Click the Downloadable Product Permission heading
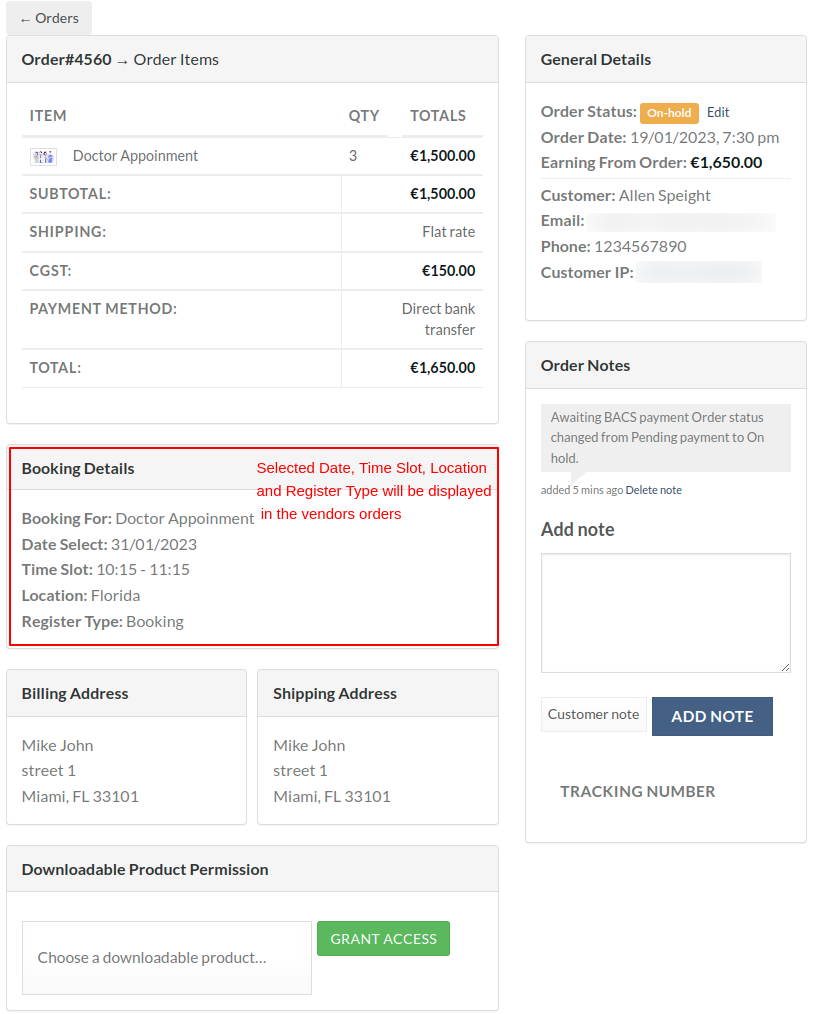The width and height of the screenshot is (814, 1014). point(145,869)
